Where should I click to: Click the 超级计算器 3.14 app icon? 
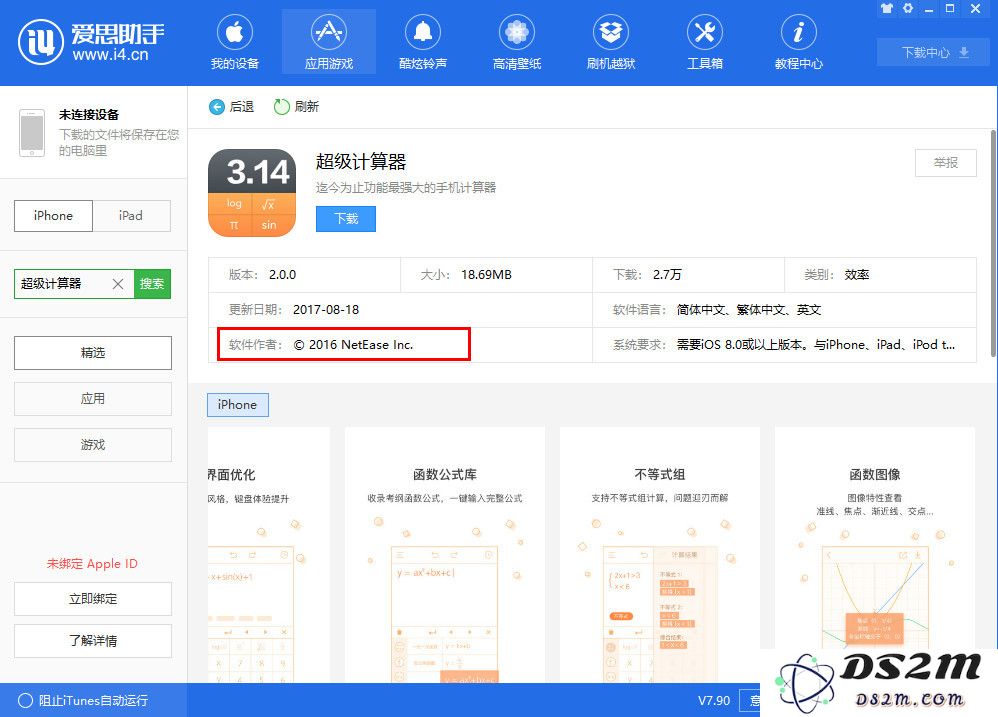coord(252,193)
